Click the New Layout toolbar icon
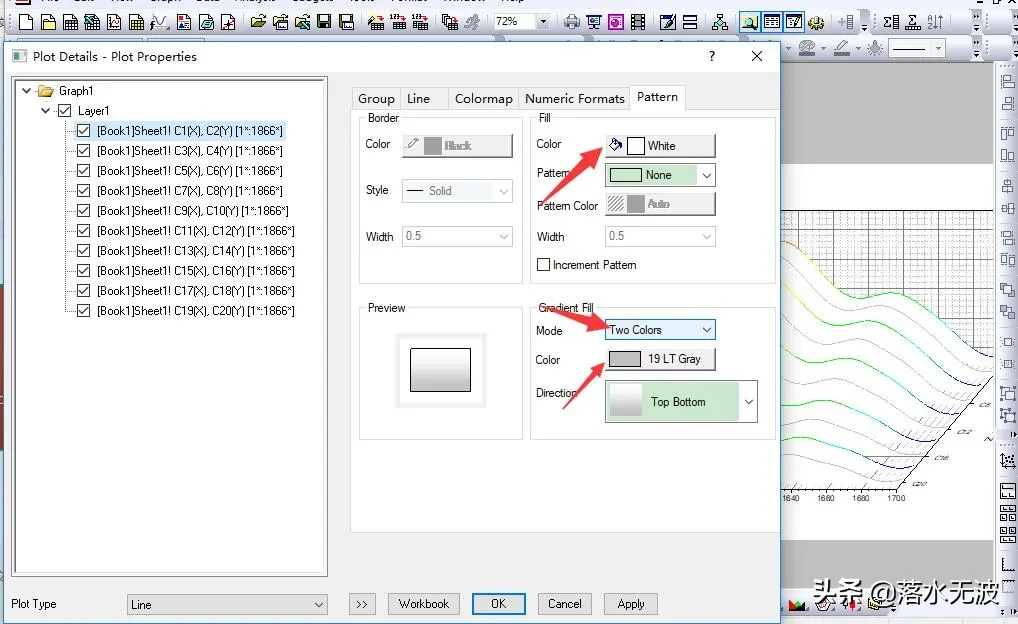Viewport: 1018px width, 624px height. tap(184, 22)
